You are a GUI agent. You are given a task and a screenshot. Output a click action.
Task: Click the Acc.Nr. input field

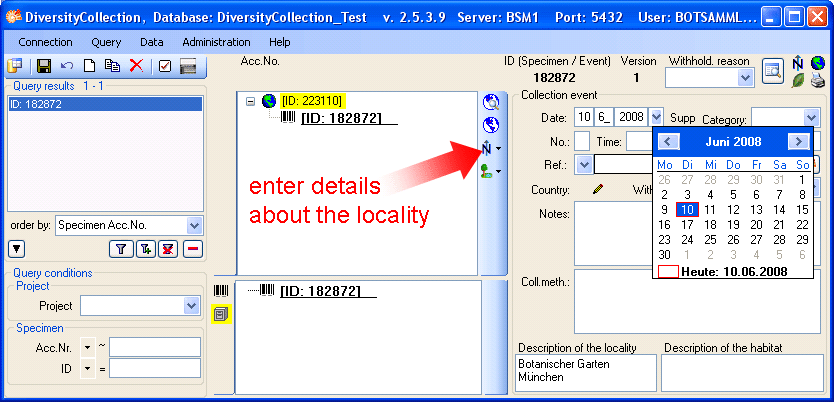[154, 347]
